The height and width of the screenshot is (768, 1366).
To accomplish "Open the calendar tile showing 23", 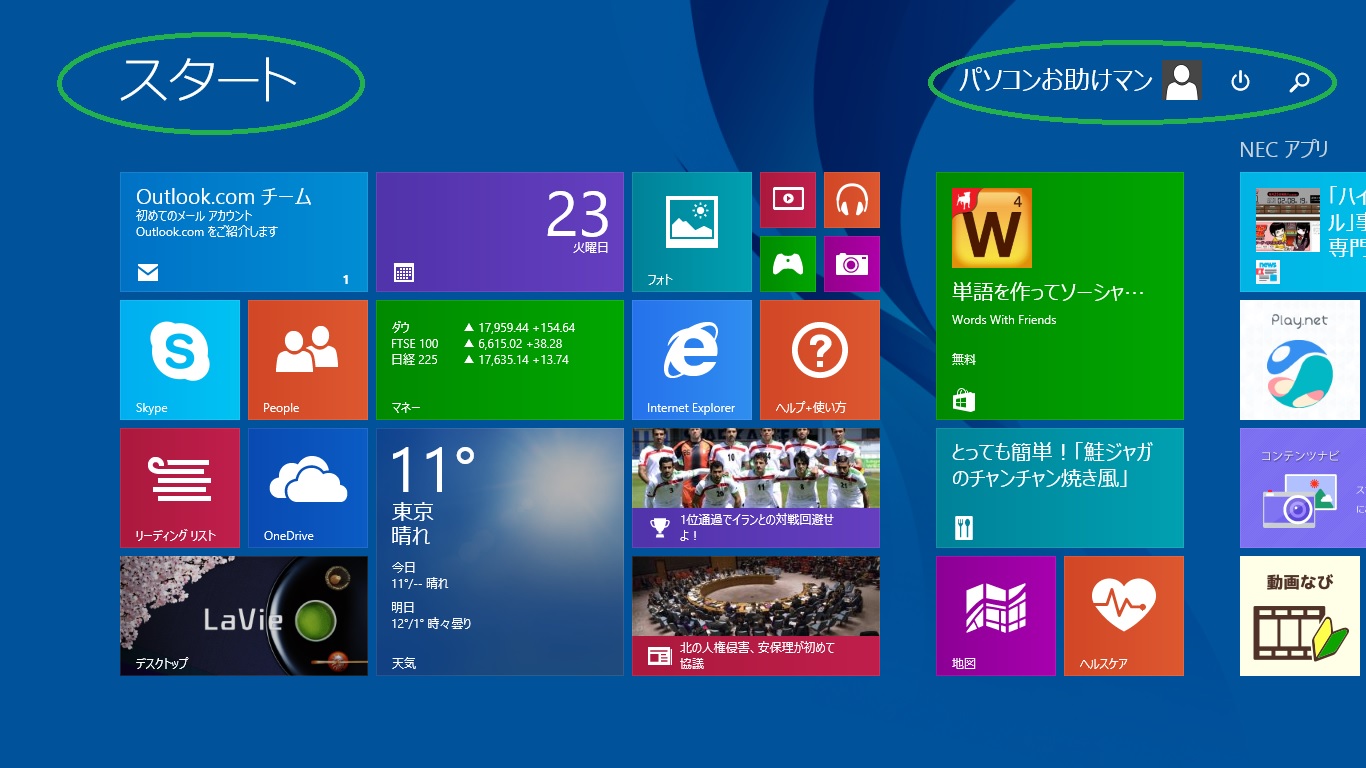I will [x=500, y=232].
